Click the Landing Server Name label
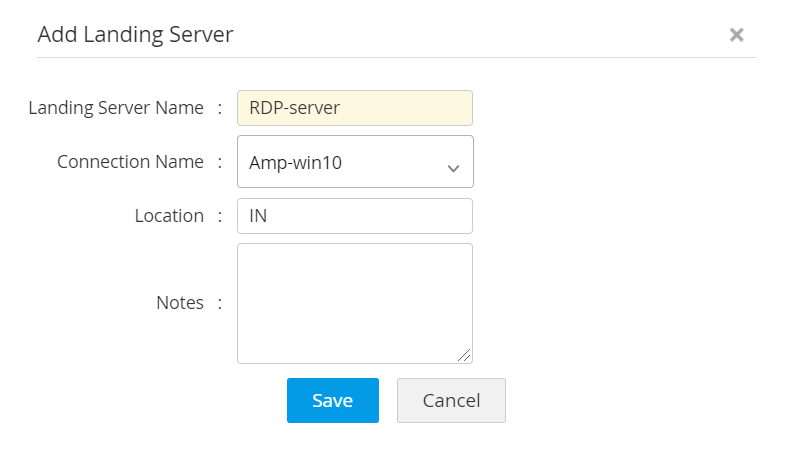The height and width of the screenshot is (449, 797). [x=116, y=108]
